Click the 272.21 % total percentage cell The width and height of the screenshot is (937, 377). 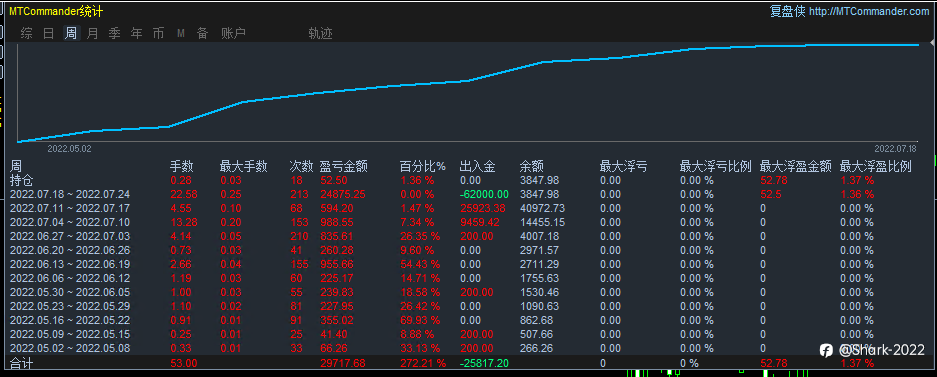423,363
